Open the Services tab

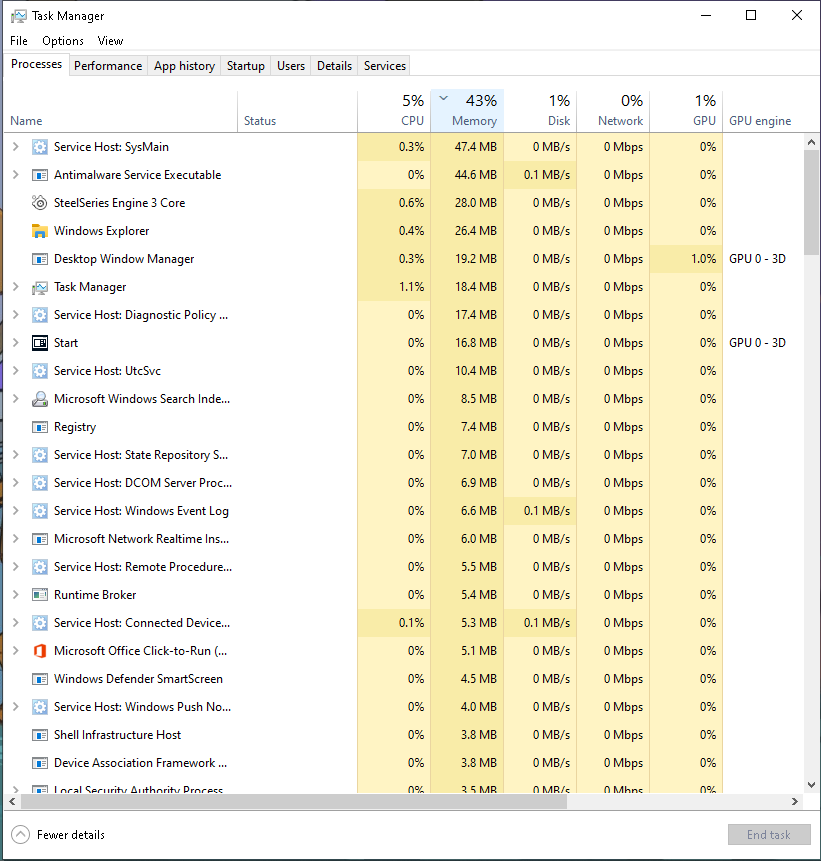pos(384,66)
